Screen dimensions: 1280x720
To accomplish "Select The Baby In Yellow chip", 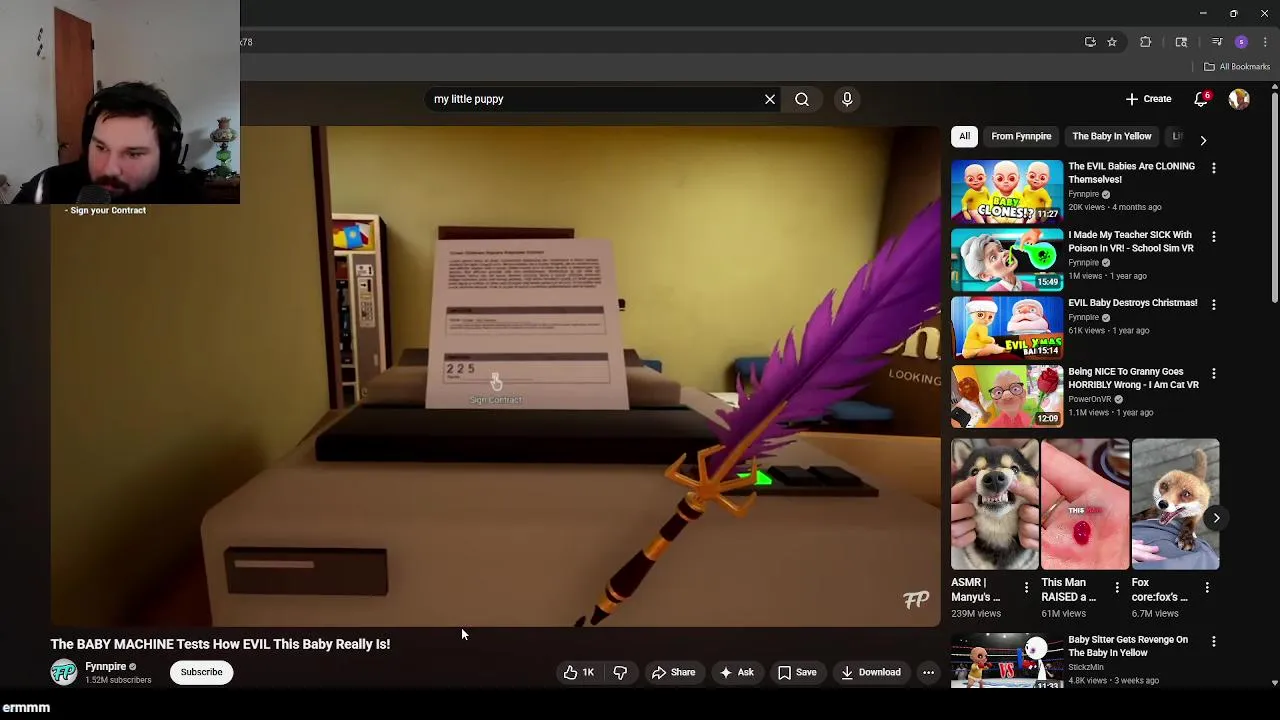I will 1112,136.
